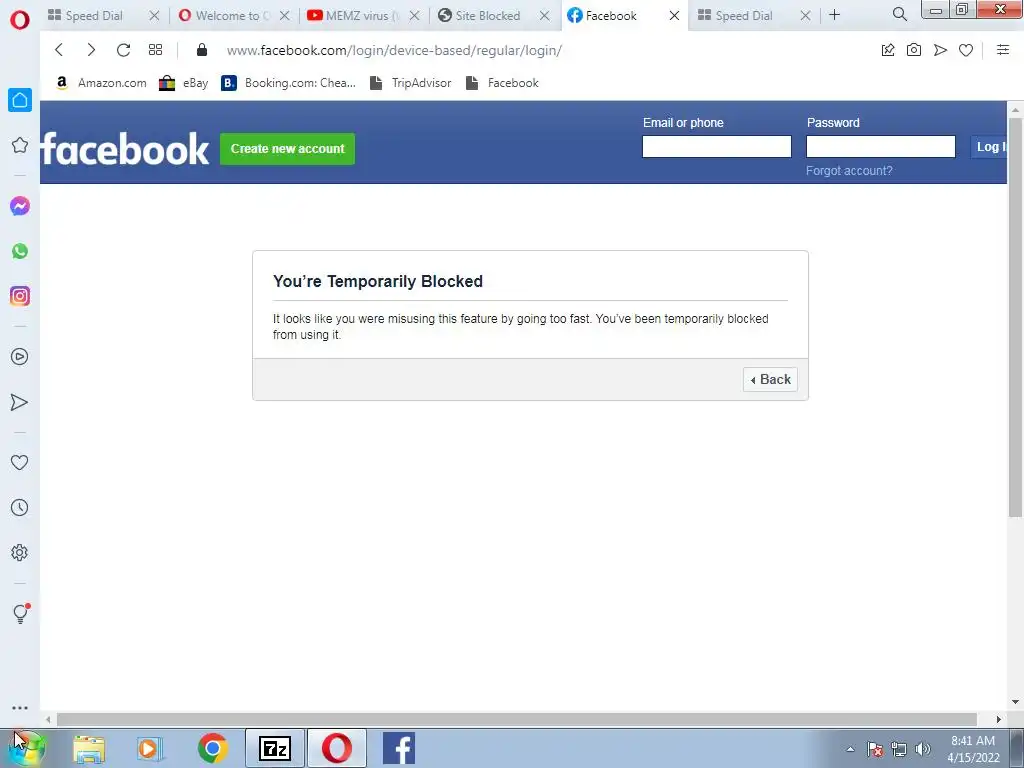
Task: Switch to the Site Blocked tab
Action: pyautogui.click(x=487, y=16)
